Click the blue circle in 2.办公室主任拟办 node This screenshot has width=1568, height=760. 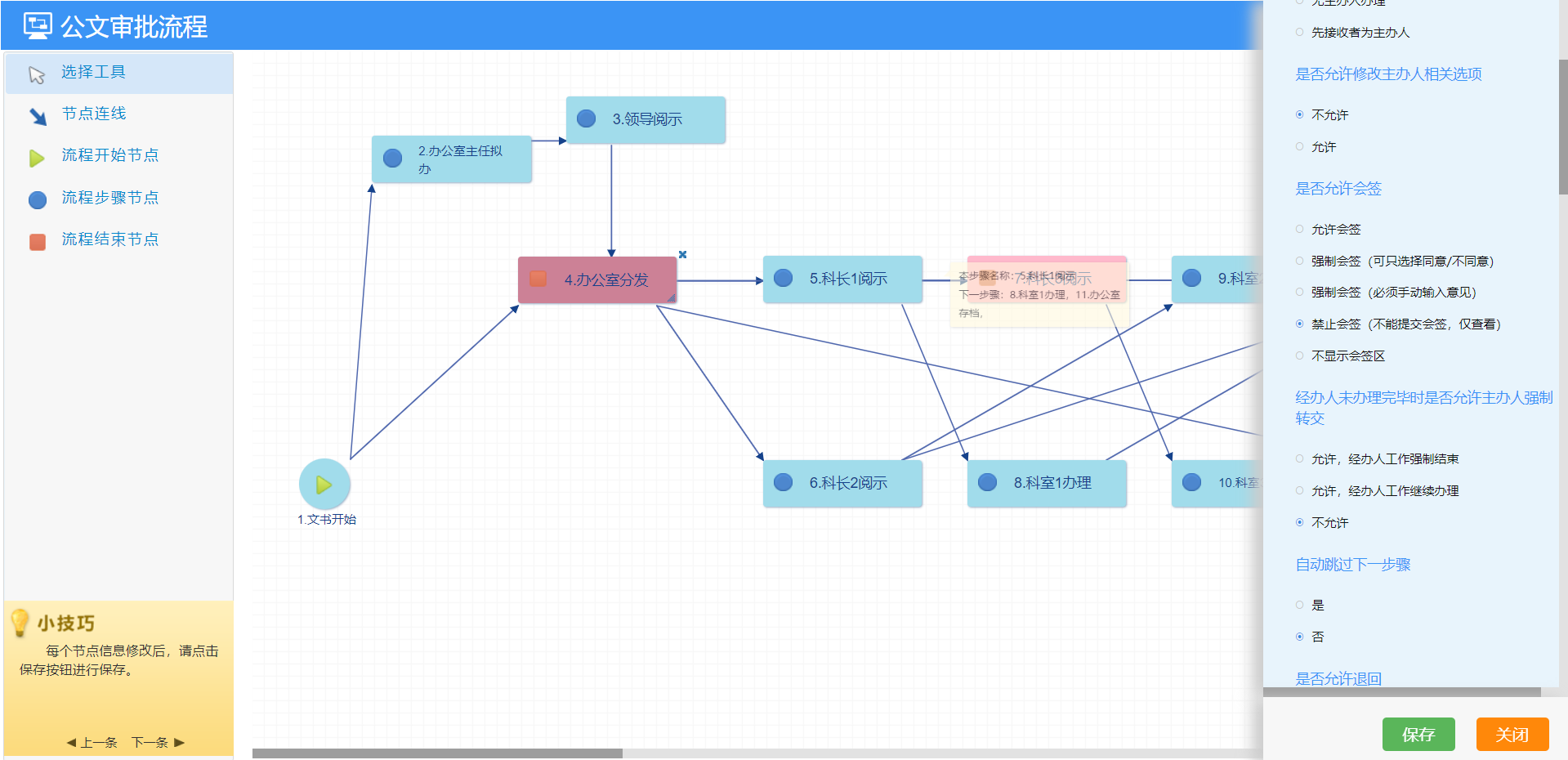click(393, 158)
